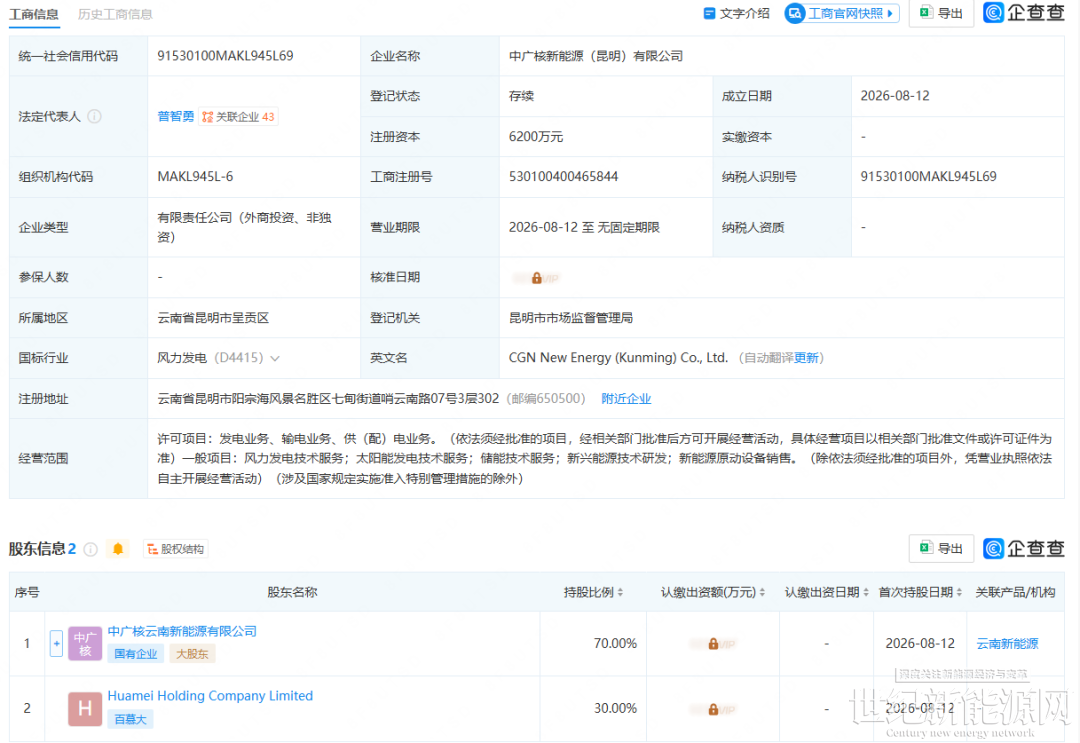Open 云南新能源 related product link
1080x743 pixels.
coord(1007,644)
